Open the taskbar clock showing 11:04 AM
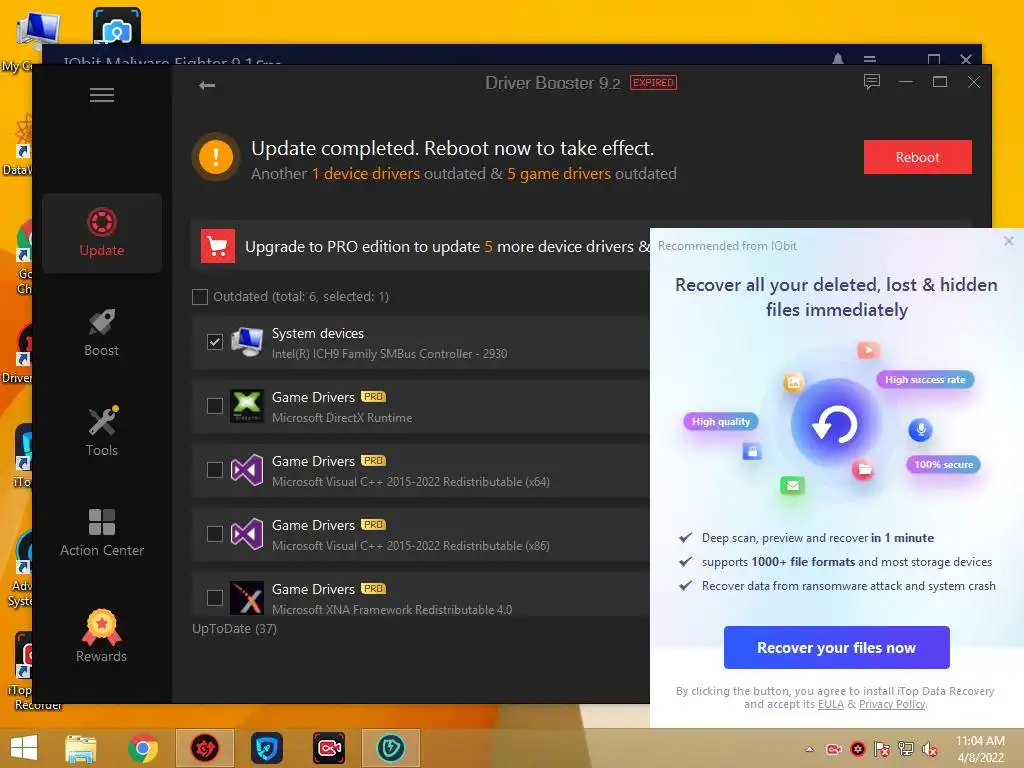This screenshot has height=768, width=1024. [980, 748]
